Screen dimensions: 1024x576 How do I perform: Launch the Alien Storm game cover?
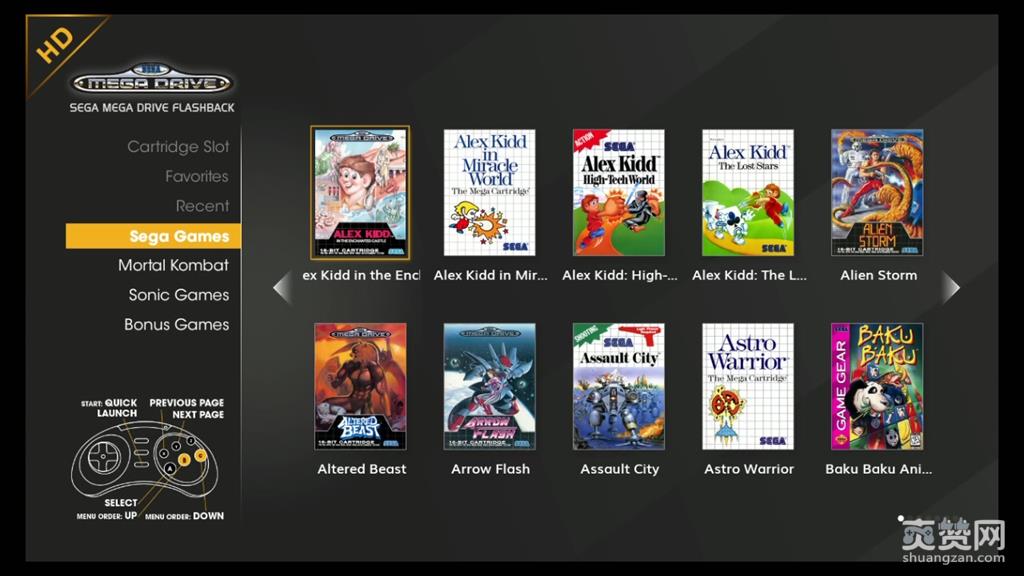click(x=877, y=193)
